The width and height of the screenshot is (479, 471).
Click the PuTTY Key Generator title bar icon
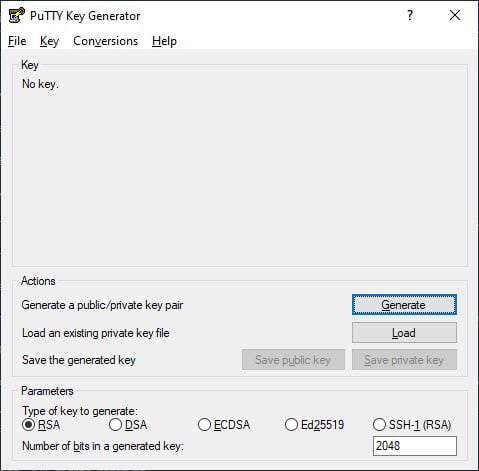[16, 15]
